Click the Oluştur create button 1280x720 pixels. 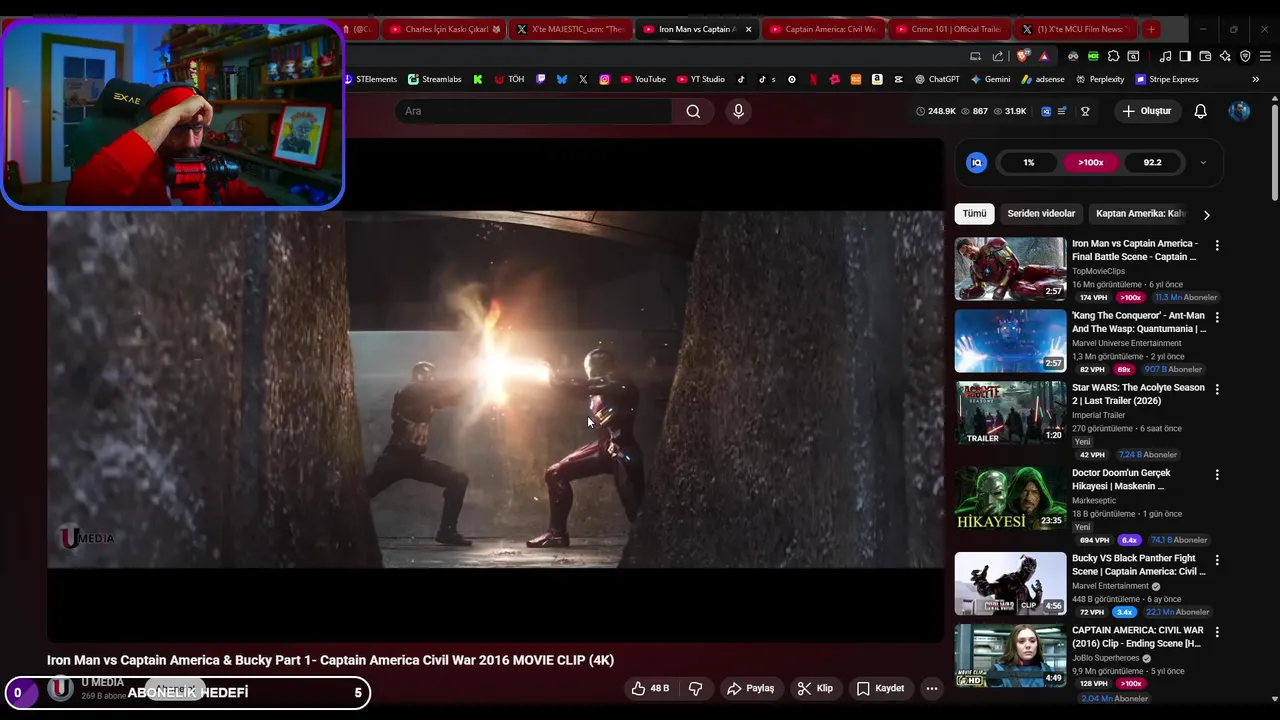click(1146, 111)
